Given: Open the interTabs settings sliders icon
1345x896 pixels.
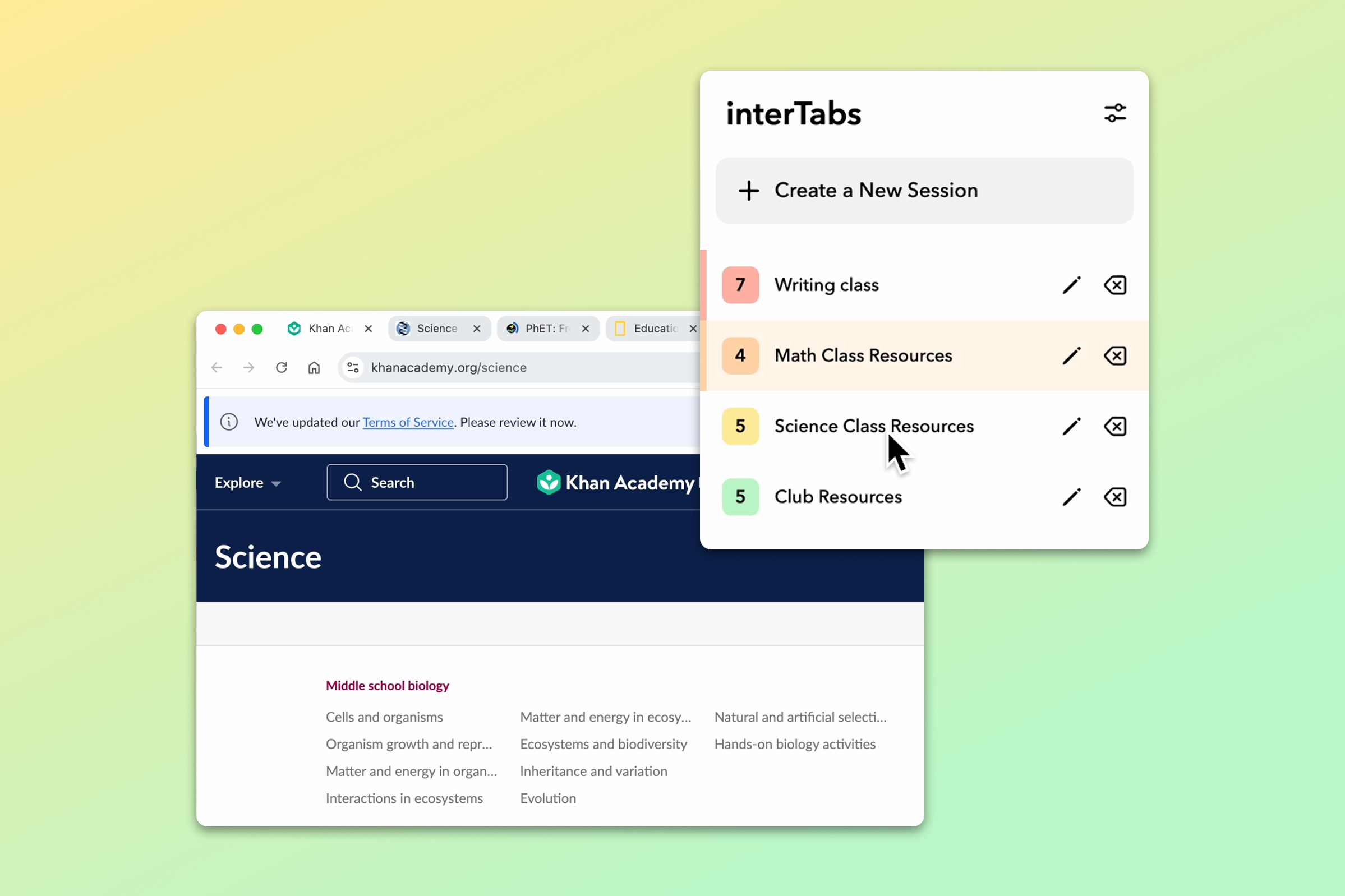Looking at the screenshot, I should tap(1114, 113).
